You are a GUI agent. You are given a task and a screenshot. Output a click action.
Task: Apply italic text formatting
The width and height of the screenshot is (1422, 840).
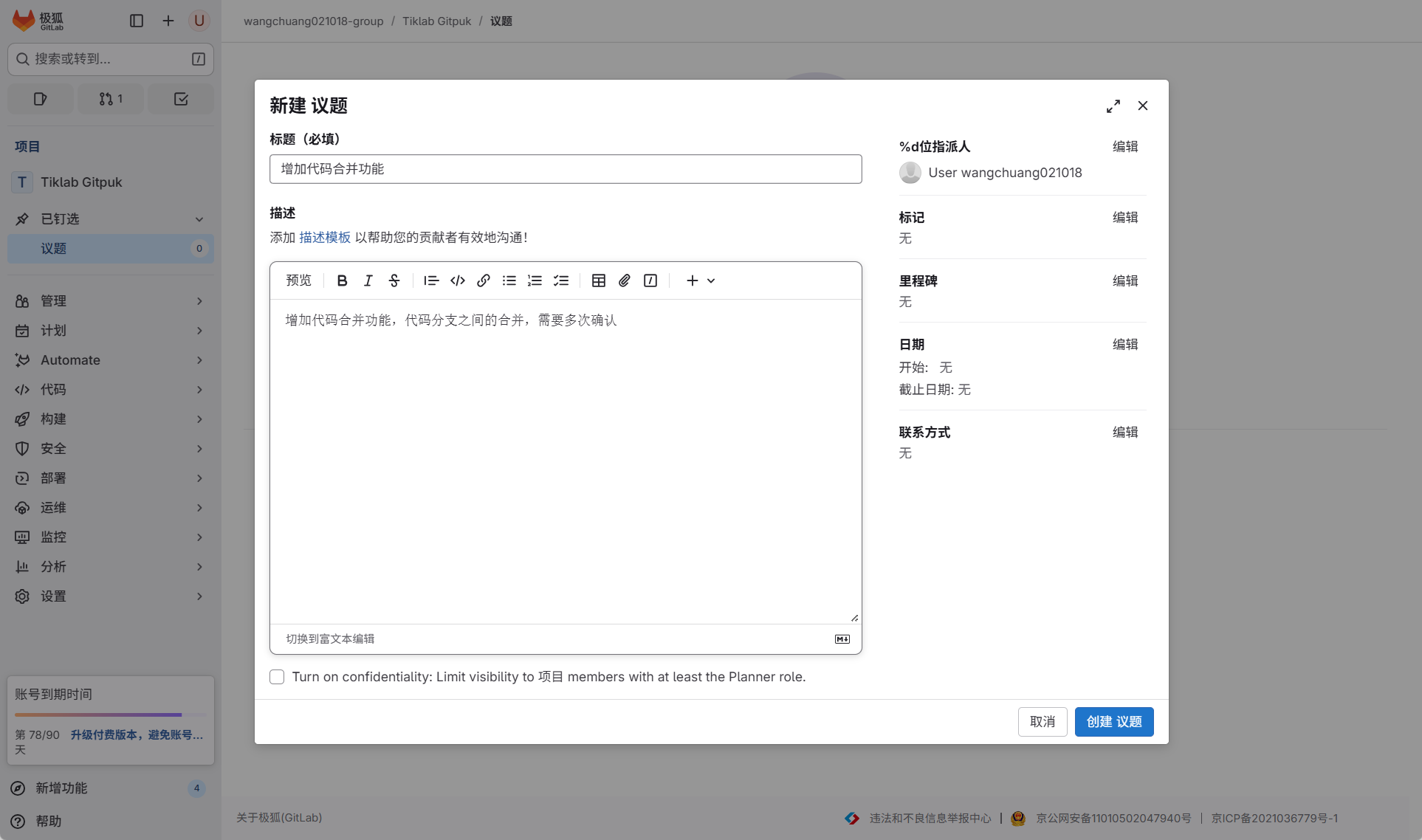[368, 280]
